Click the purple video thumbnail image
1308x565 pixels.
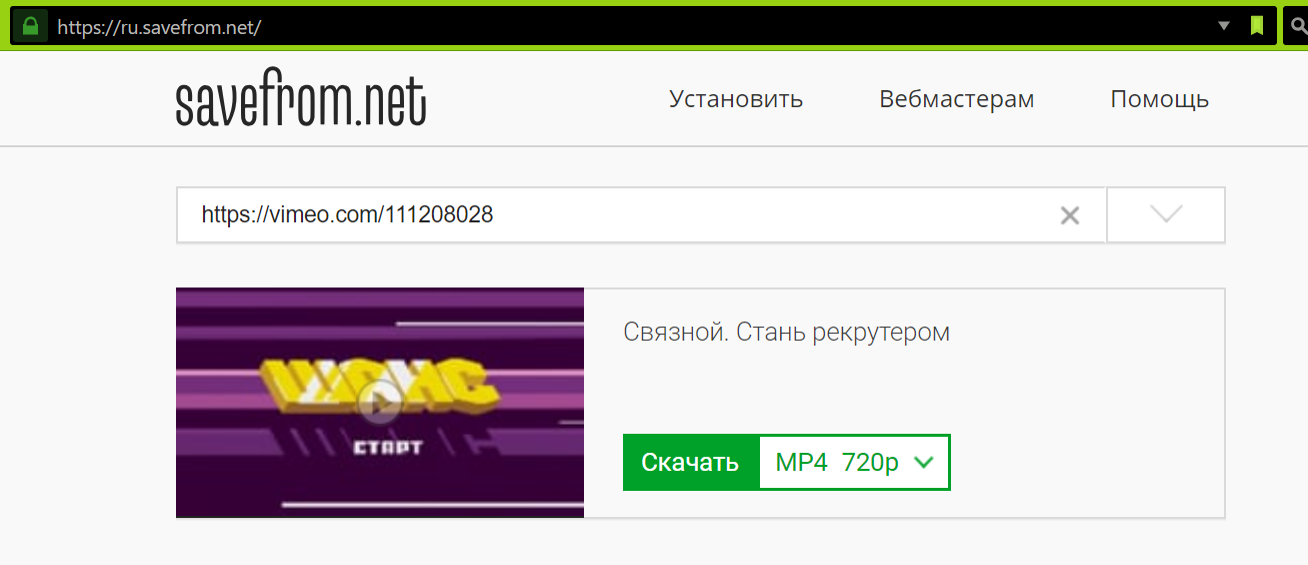380,403
